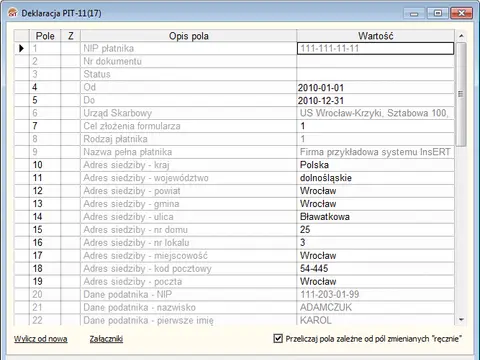The image size is (480, 360).
Task: Select the NIP płatnika value field 111-111-11-11
Action: click(375, 48)
